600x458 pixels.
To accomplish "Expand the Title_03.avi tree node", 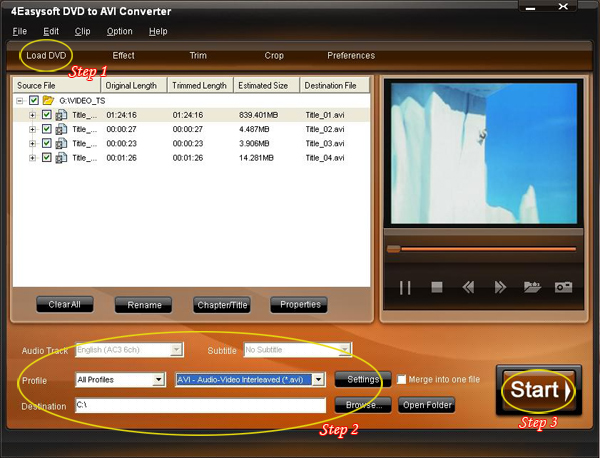I will coord(33,143).
